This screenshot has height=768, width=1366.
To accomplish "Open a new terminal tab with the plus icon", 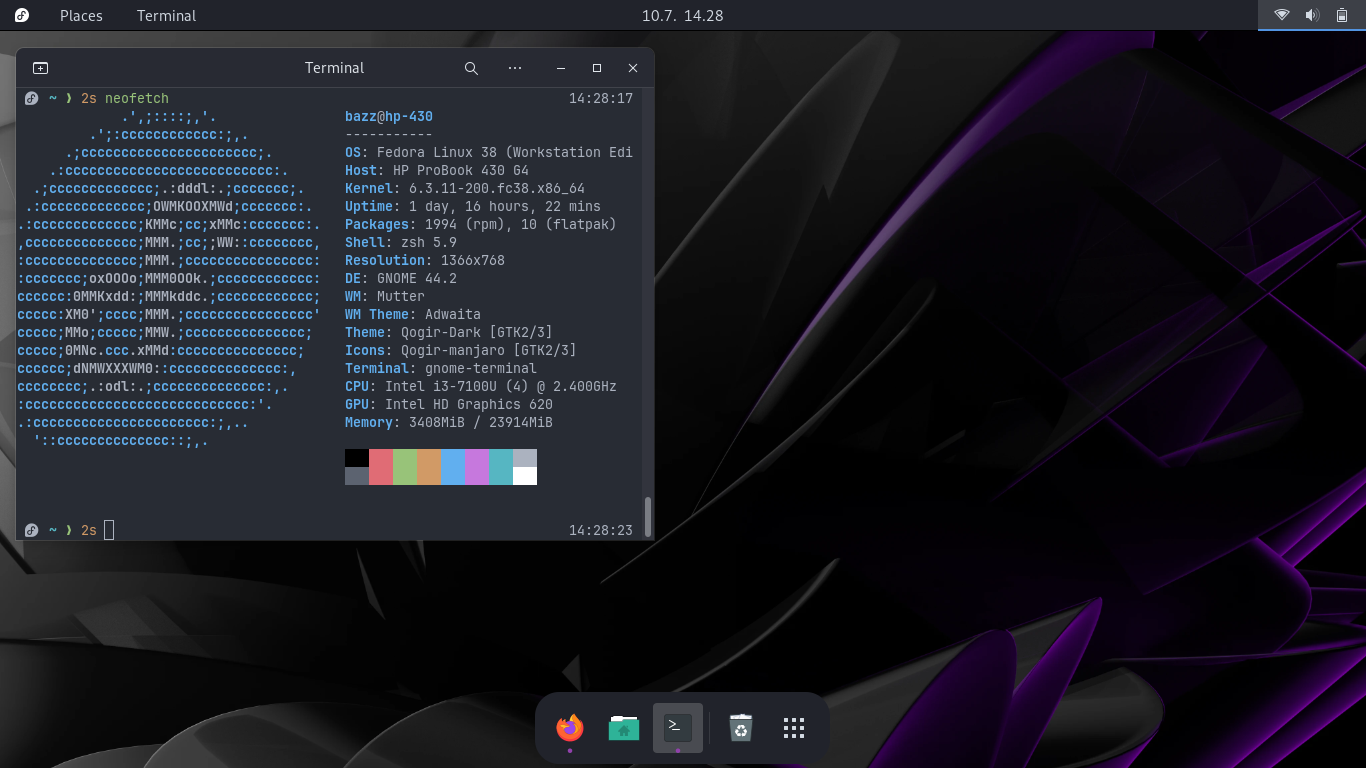I will [x=40, y=68].
